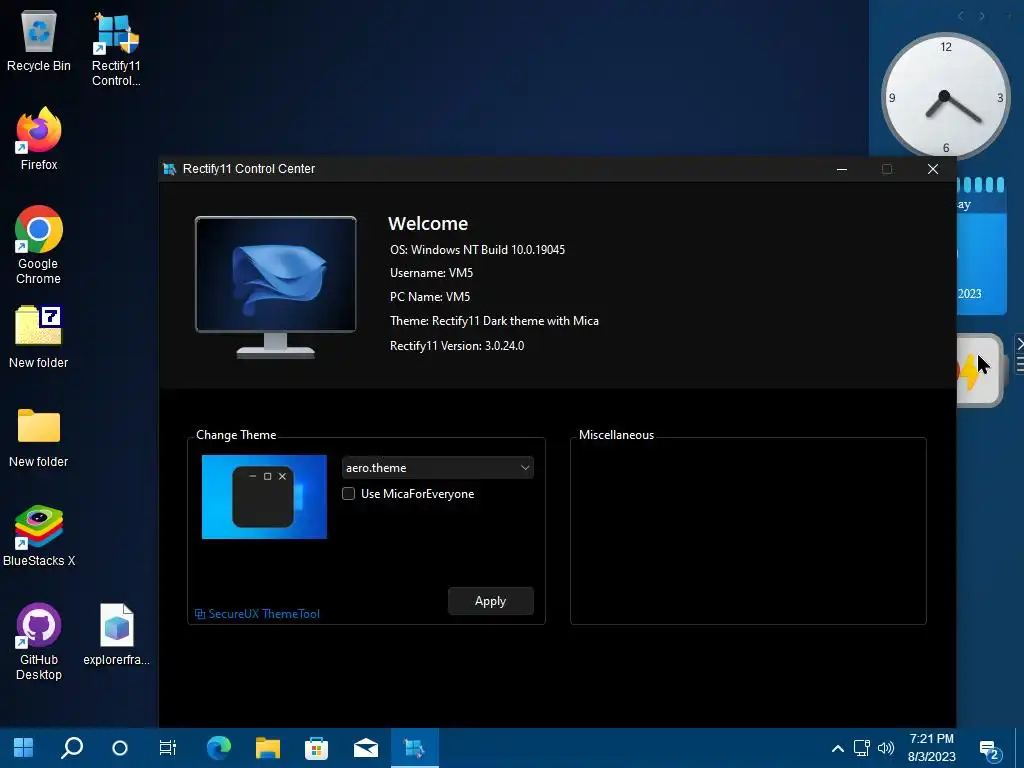Click the lightning bolt desktop gadget
Image resolution: width=1024 pixels, height=768 pixels.
click(978, 370)
